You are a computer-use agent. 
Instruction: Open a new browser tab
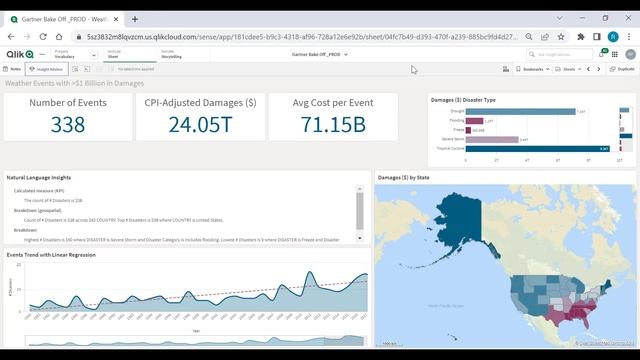(135, 19)
